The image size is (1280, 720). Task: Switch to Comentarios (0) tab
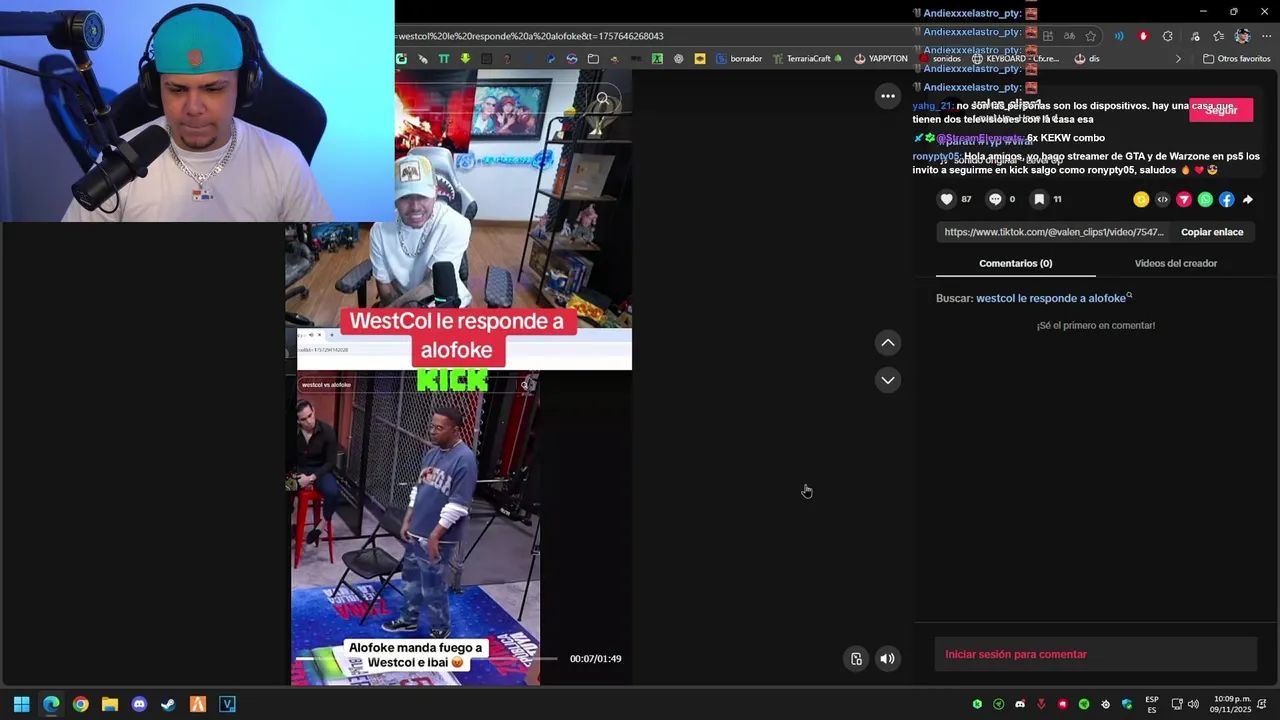coord(1015,263)
